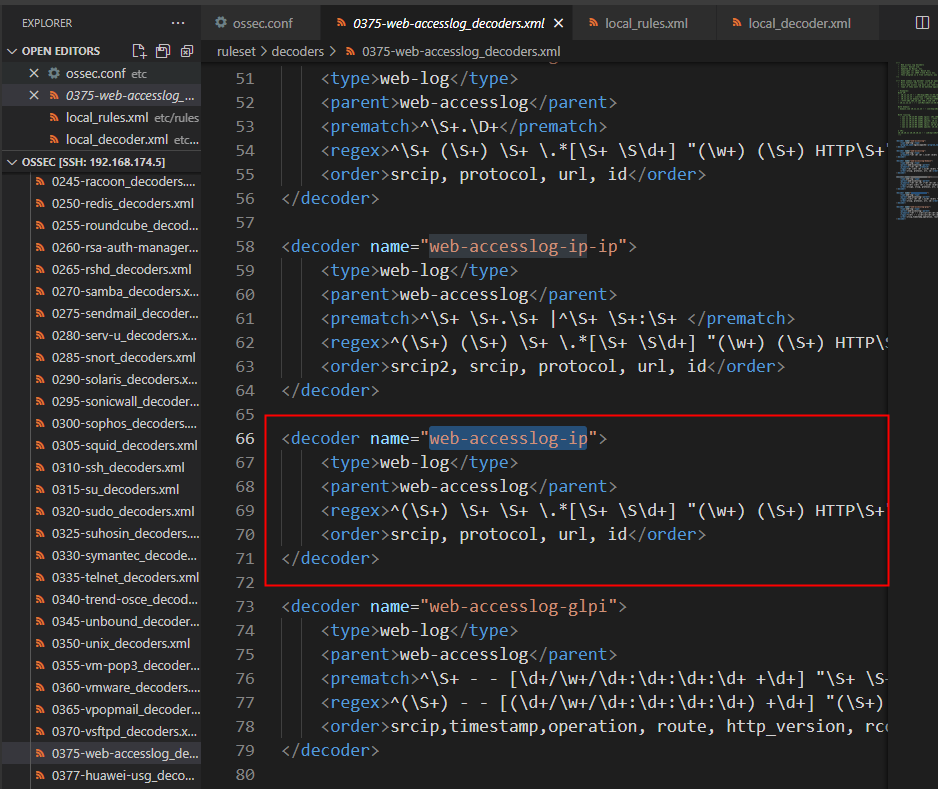Open 0365-vpopmail_decoders file
This screenshot has height=789, width=938.
tap(102, 709)
